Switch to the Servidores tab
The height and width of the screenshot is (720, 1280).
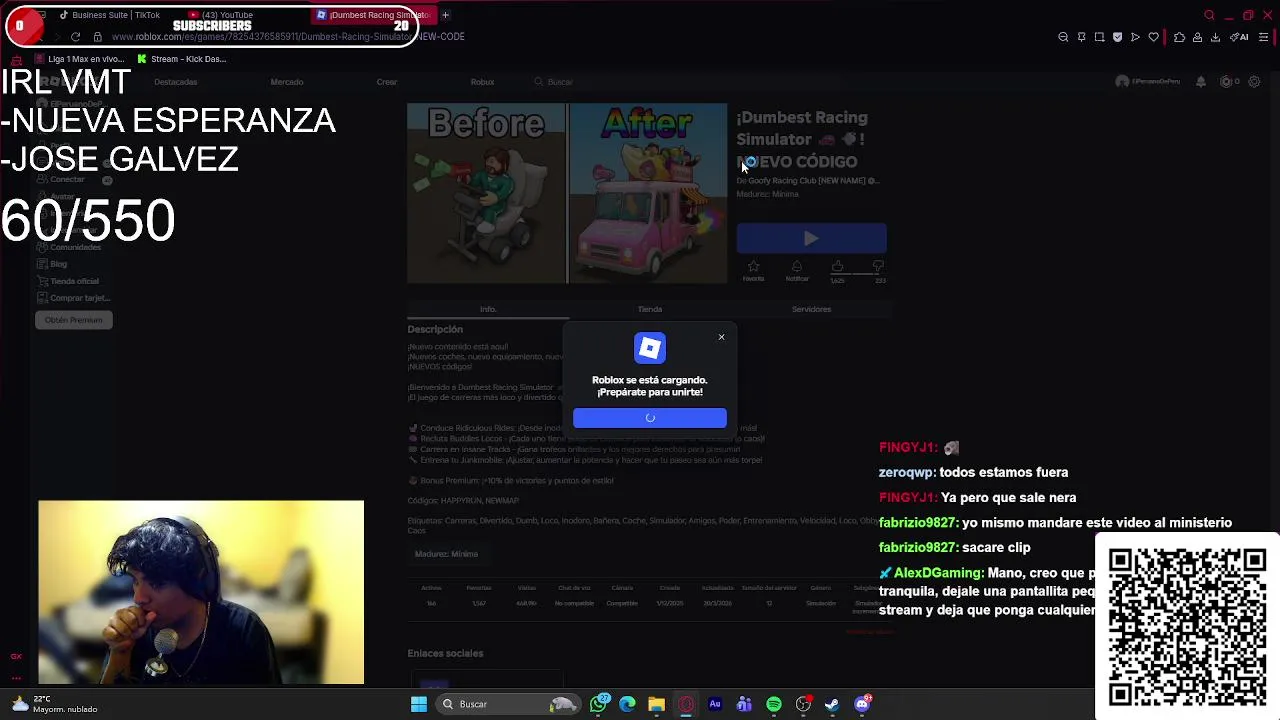811,309
